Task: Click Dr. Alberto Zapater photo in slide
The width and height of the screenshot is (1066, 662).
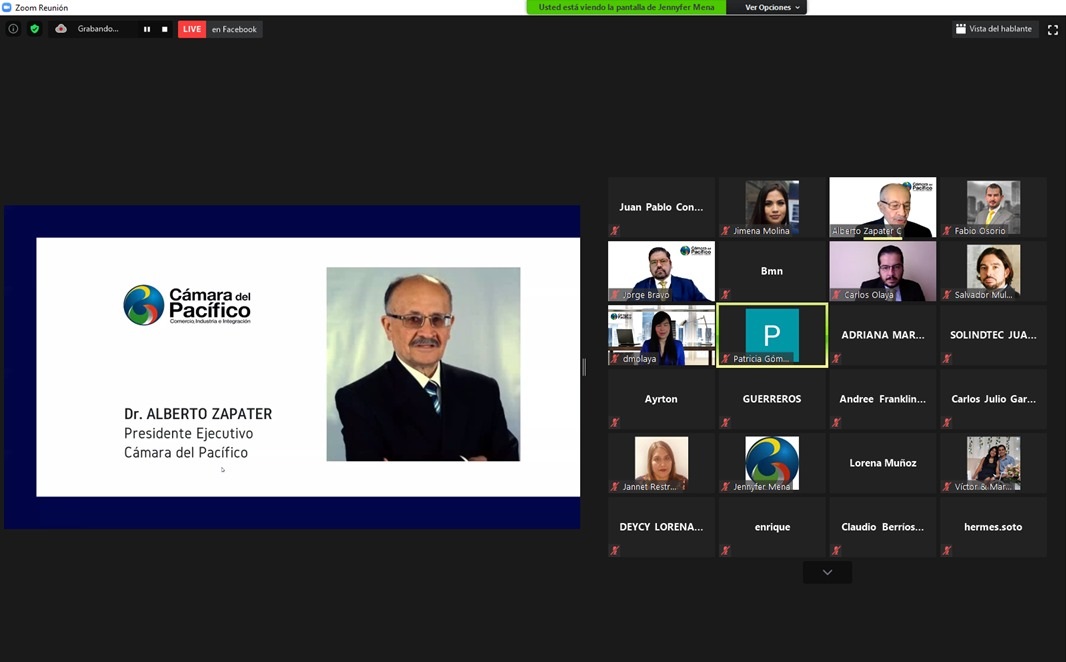Action: click(424, 364)
